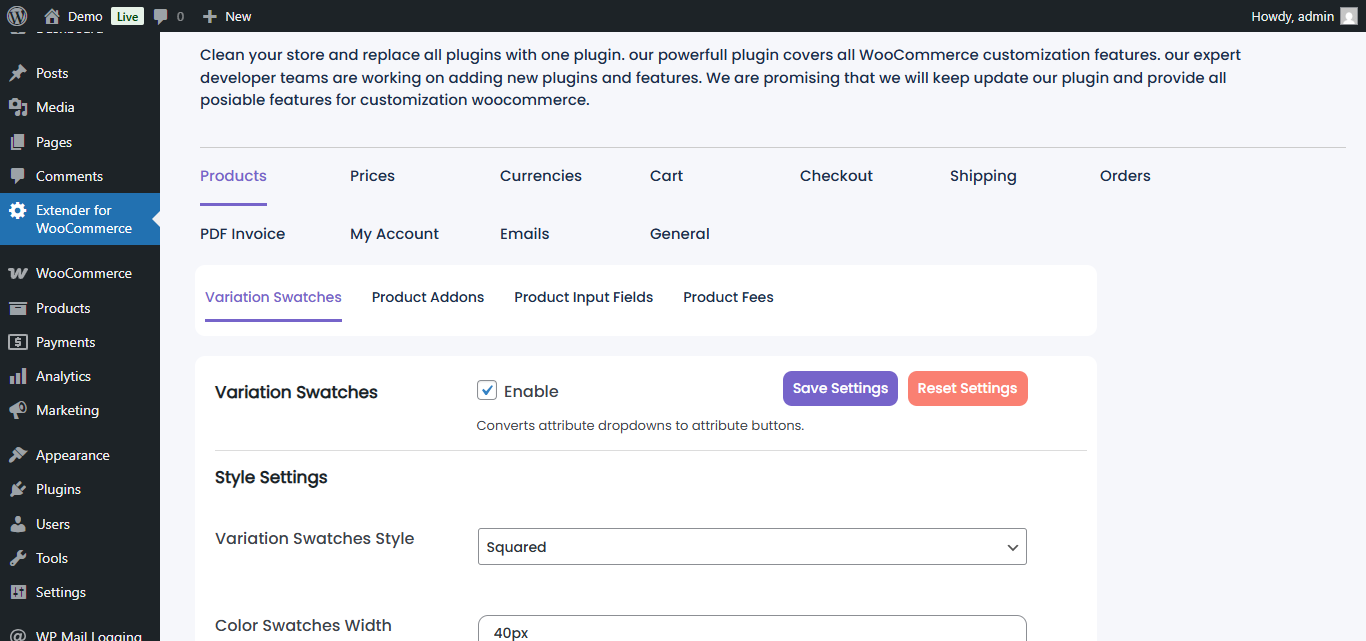Image resolution: width=1366 pixels, height=641 pixels.
Task: Click the WordPress logo icon
Action: [x=17, y=16]
